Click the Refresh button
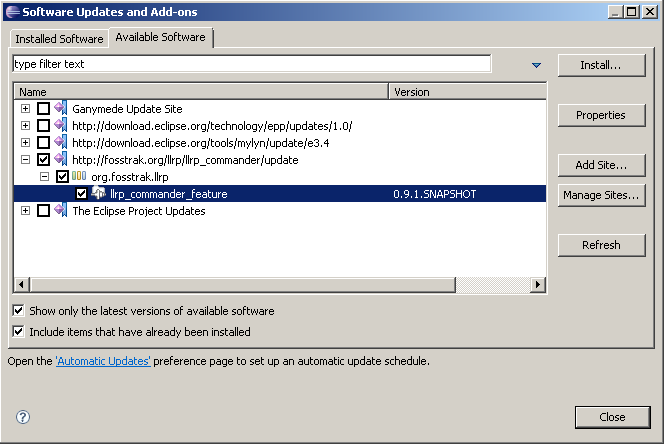Viewport: 664px width, 444px height. (601, 245)
